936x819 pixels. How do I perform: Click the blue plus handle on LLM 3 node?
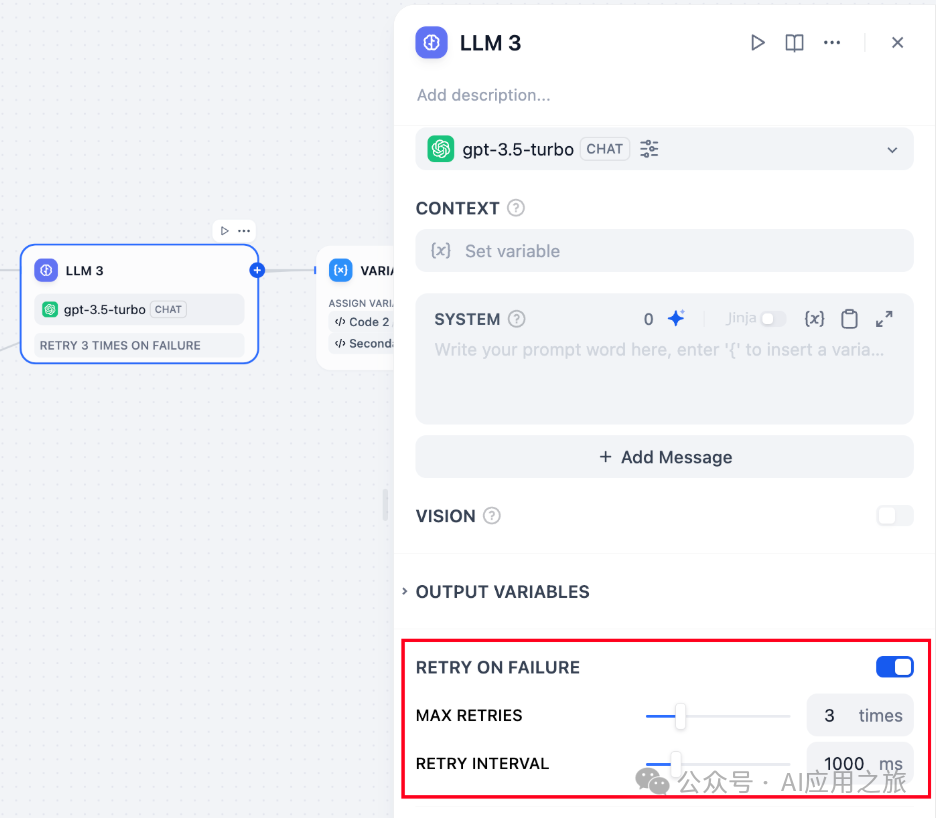coord(257,270)
